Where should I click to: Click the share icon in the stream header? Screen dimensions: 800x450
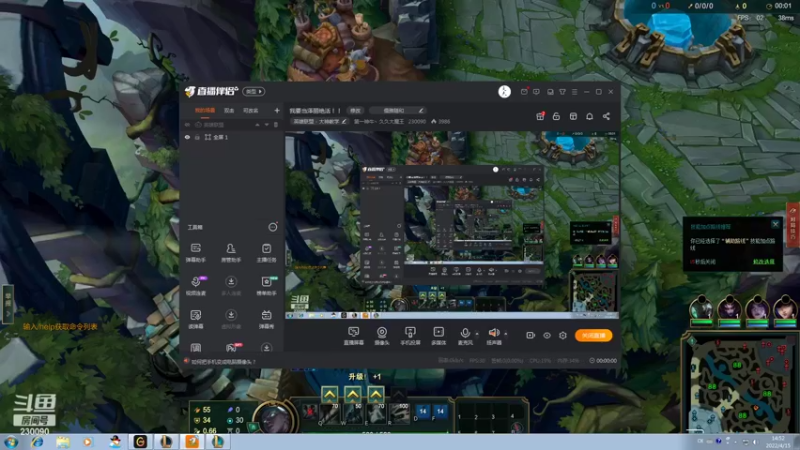click(x=606, y=116)
